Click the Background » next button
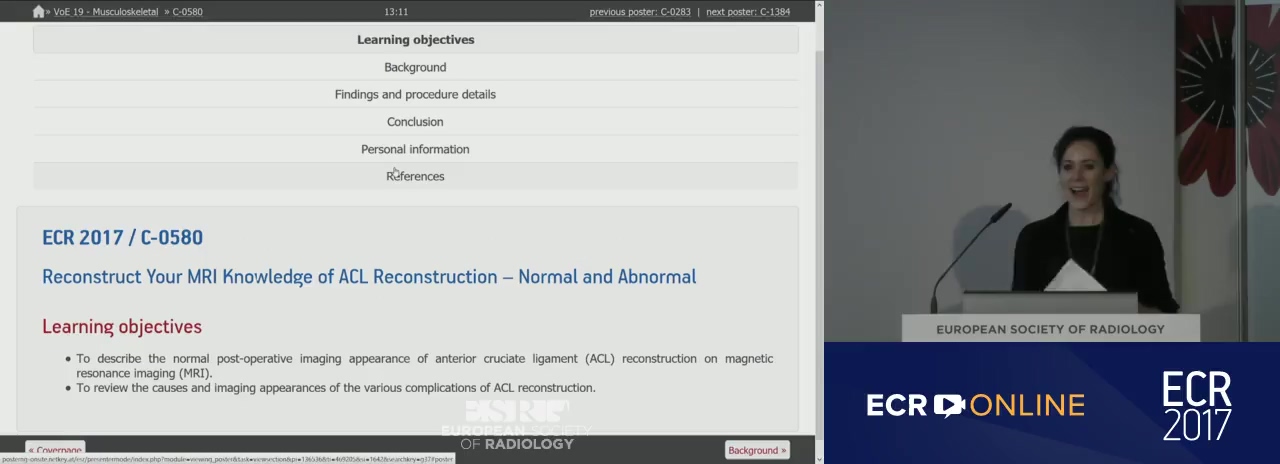 tap(757, 450)
